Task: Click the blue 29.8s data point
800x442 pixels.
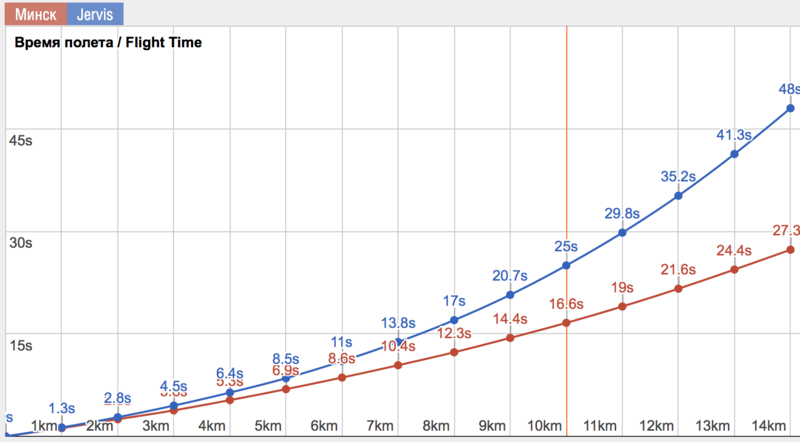Action: (x=622, y=233)
